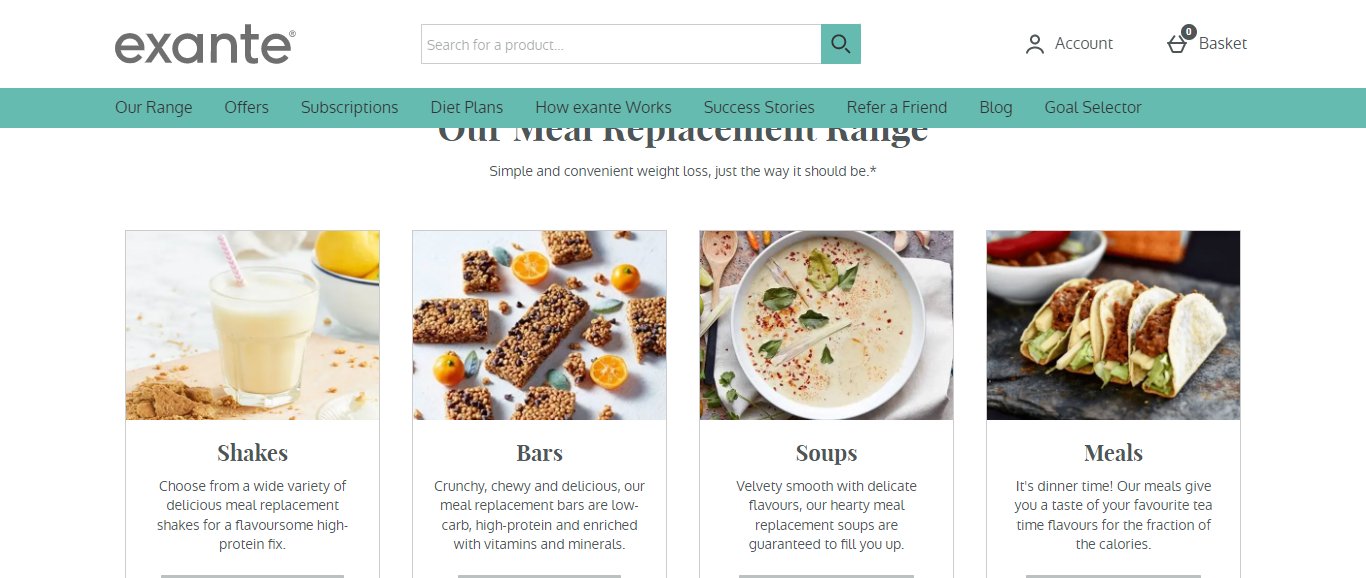Select the Shakes heading link
Image resolution: width=1366 pixels, height=578 pixels.
253,453
